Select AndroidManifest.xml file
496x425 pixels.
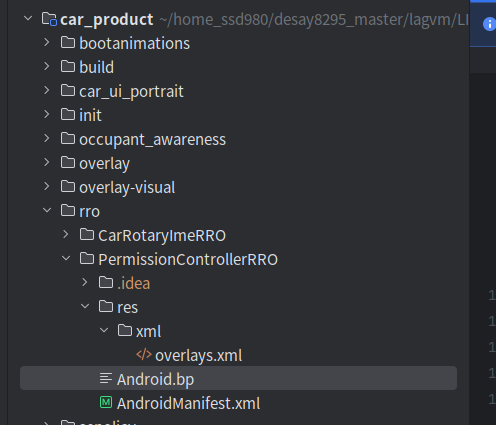[x=188, y=403]
